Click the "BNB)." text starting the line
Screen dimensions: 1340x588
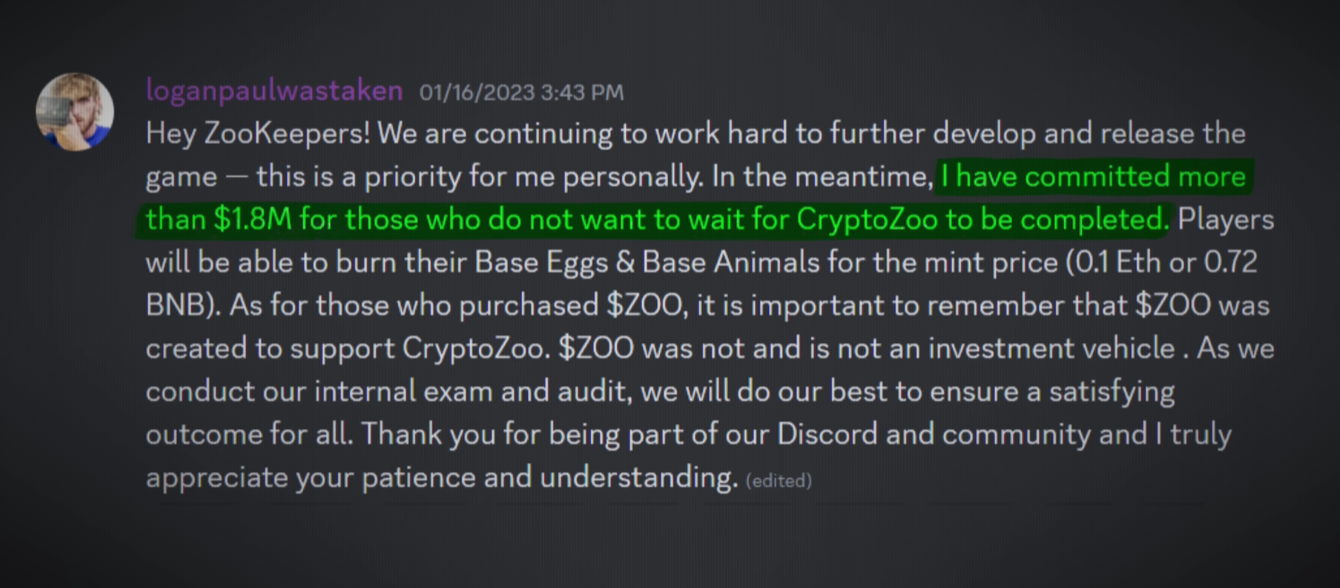pos(183,306)
